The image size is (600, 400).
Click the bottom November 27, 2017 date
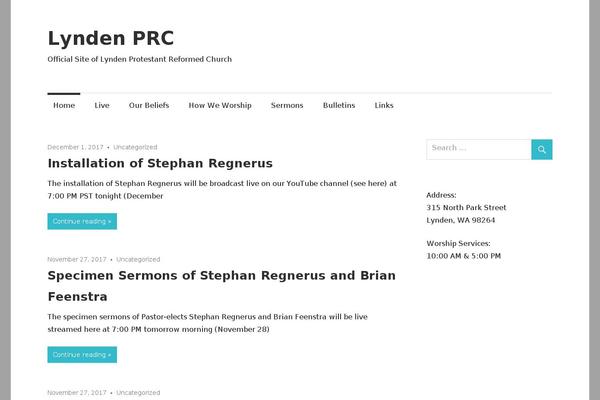click(x=77, y=392)
